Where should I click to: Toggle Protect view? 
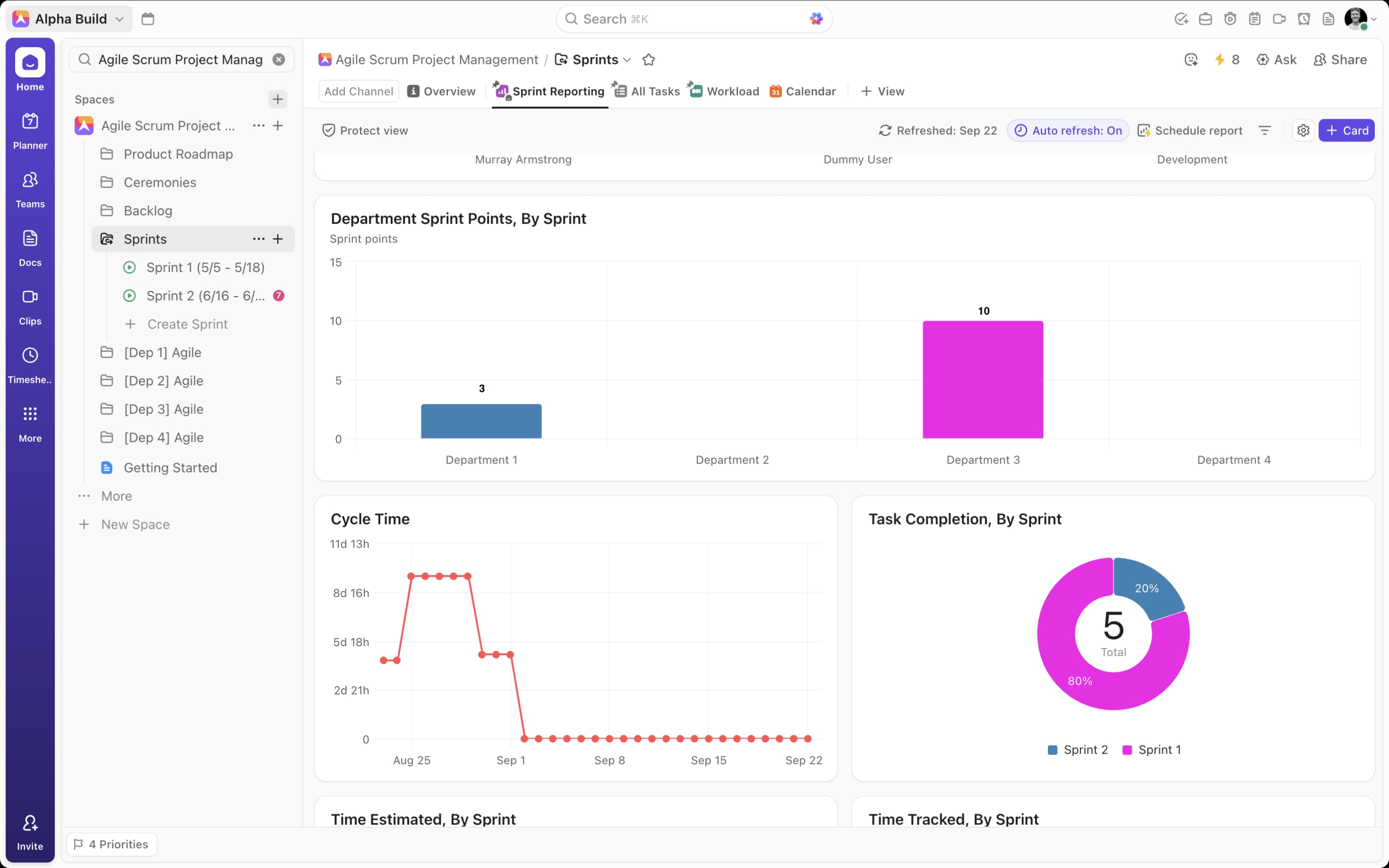point(365,130)
